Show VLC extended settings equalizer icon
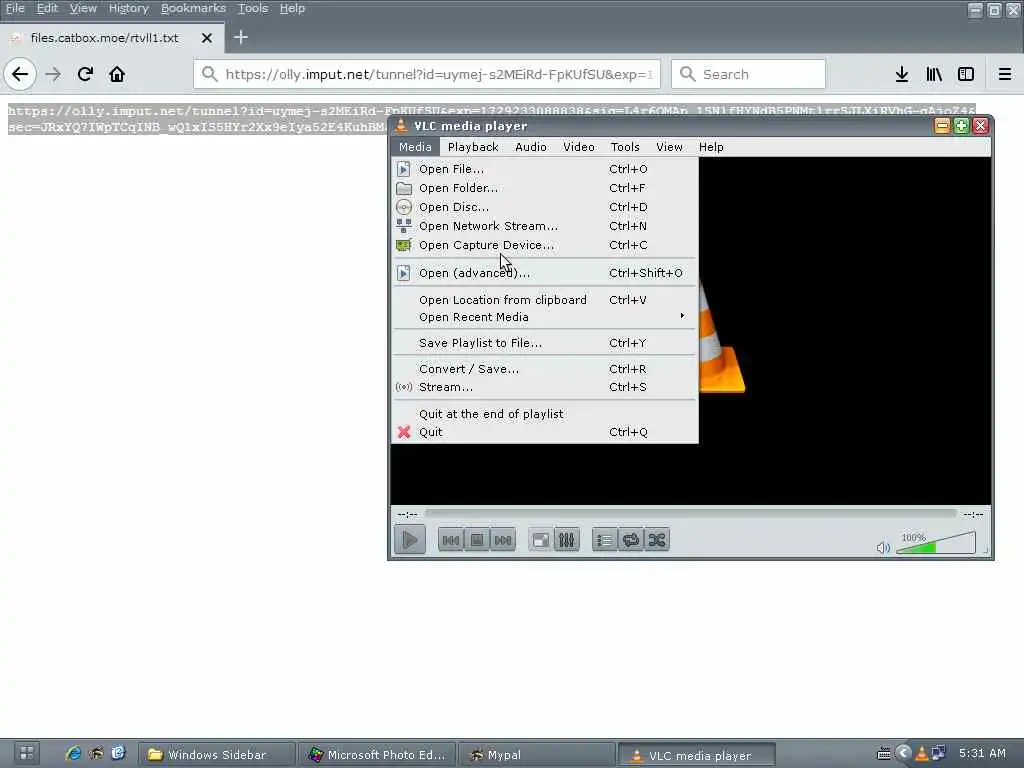 pos(566,540)
